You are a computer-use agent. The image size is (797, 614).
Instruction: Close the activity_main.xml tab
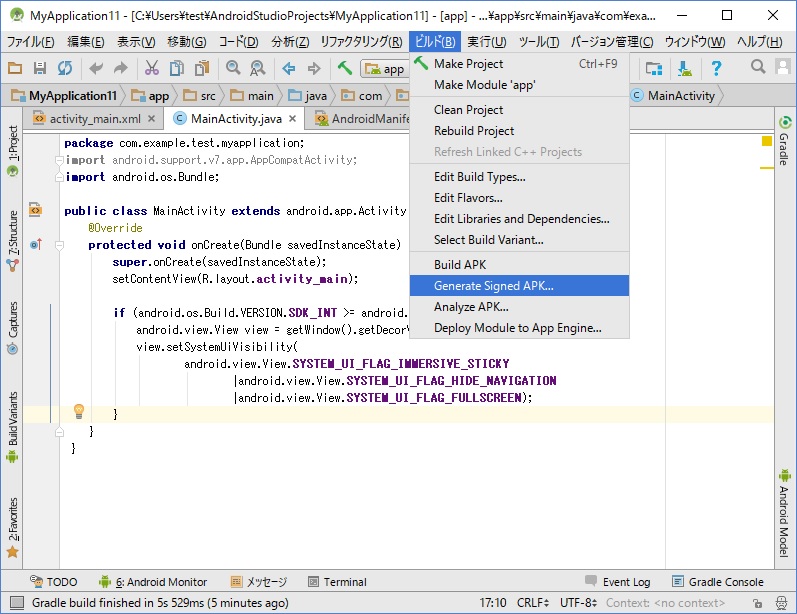(x=151, y=119)
